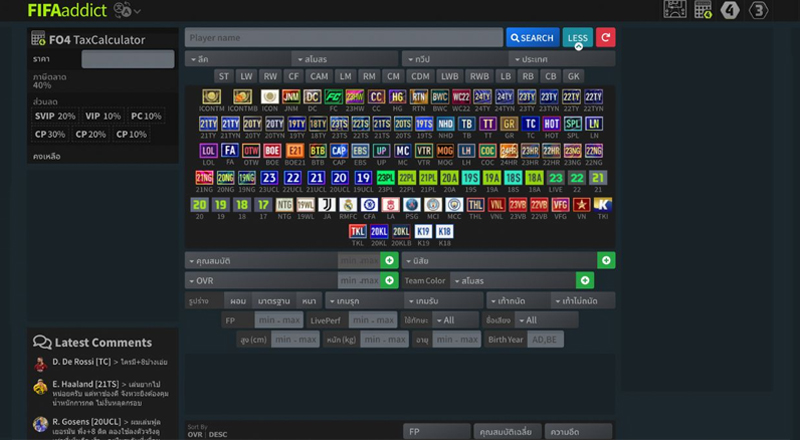Viewport: 800px width, 440px height.
Task: Open the squad builder icon in header
Action: (674, 11)
